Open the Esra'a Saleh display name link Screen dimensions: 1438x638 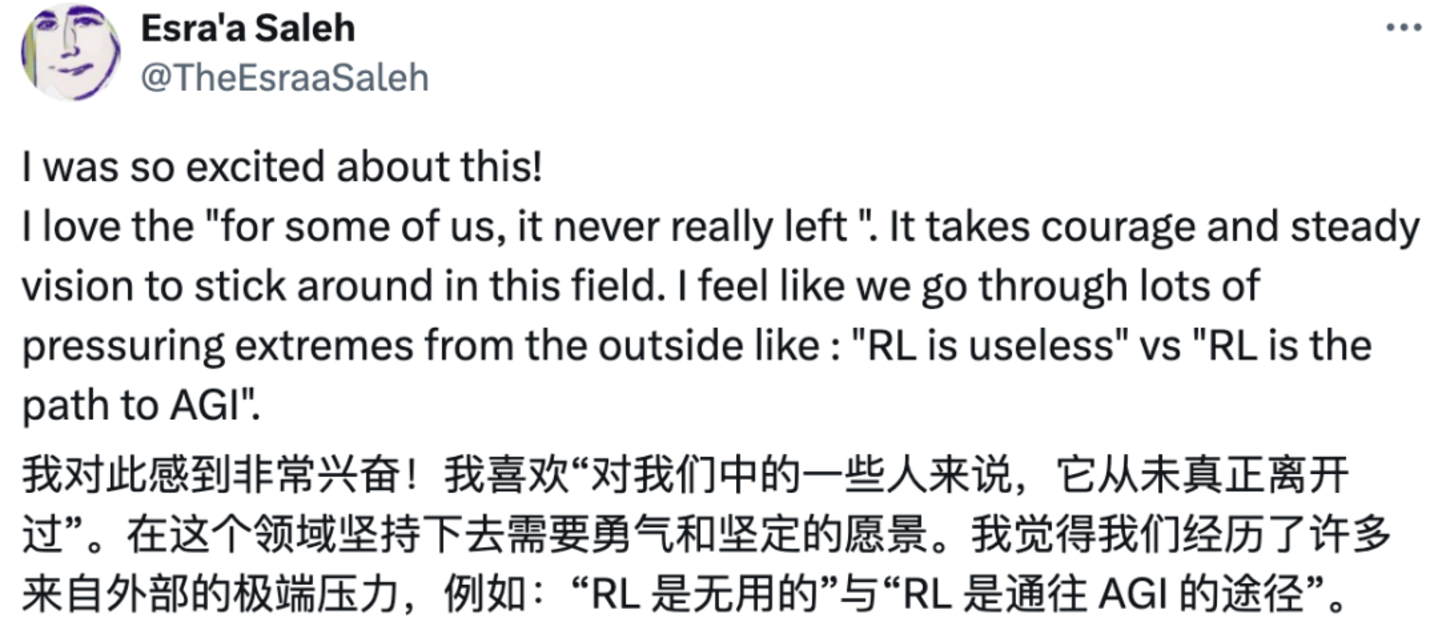248,28
